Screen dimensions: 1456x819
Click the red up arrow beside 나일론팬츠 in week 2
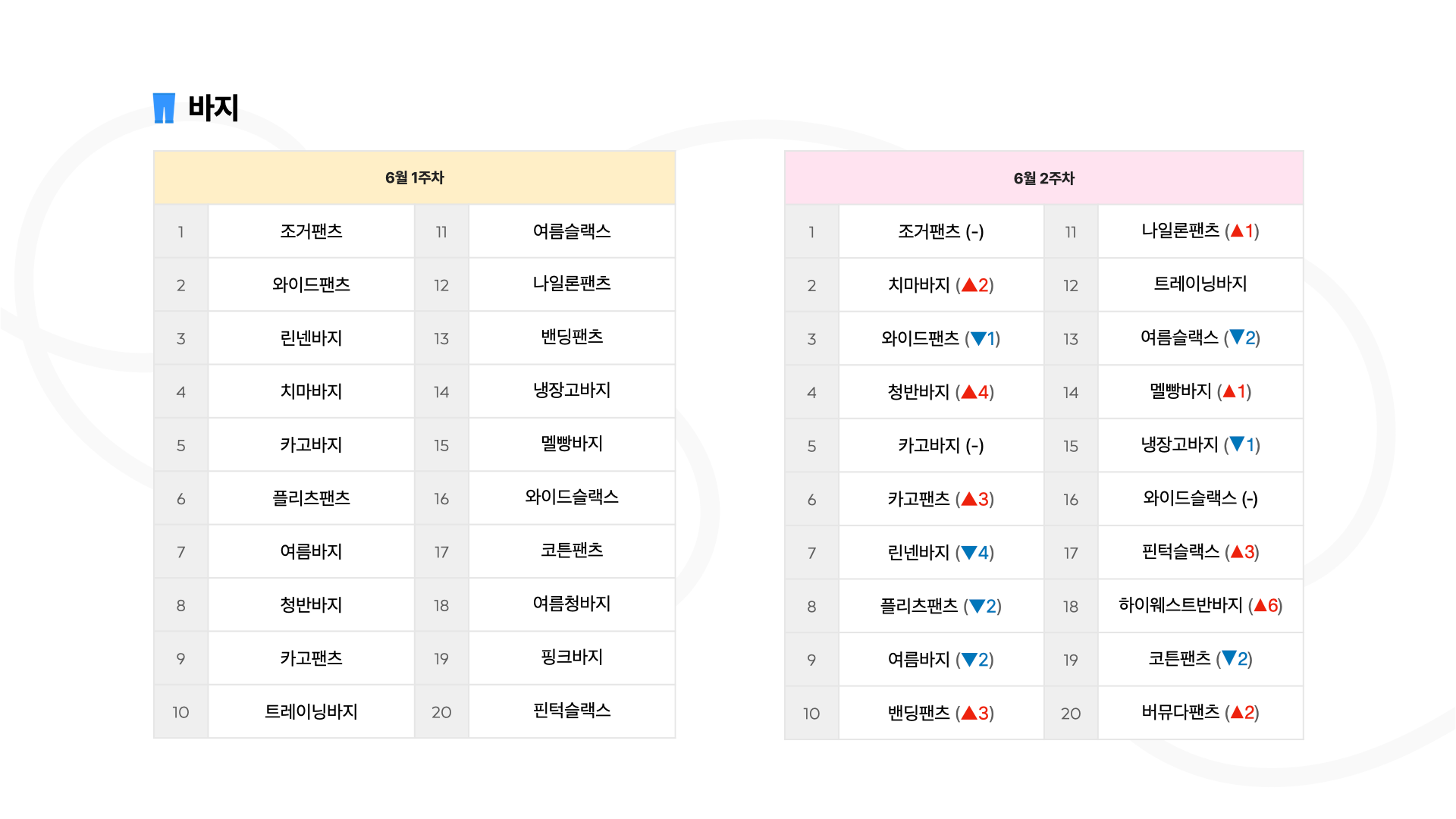tap(1238, 231)
